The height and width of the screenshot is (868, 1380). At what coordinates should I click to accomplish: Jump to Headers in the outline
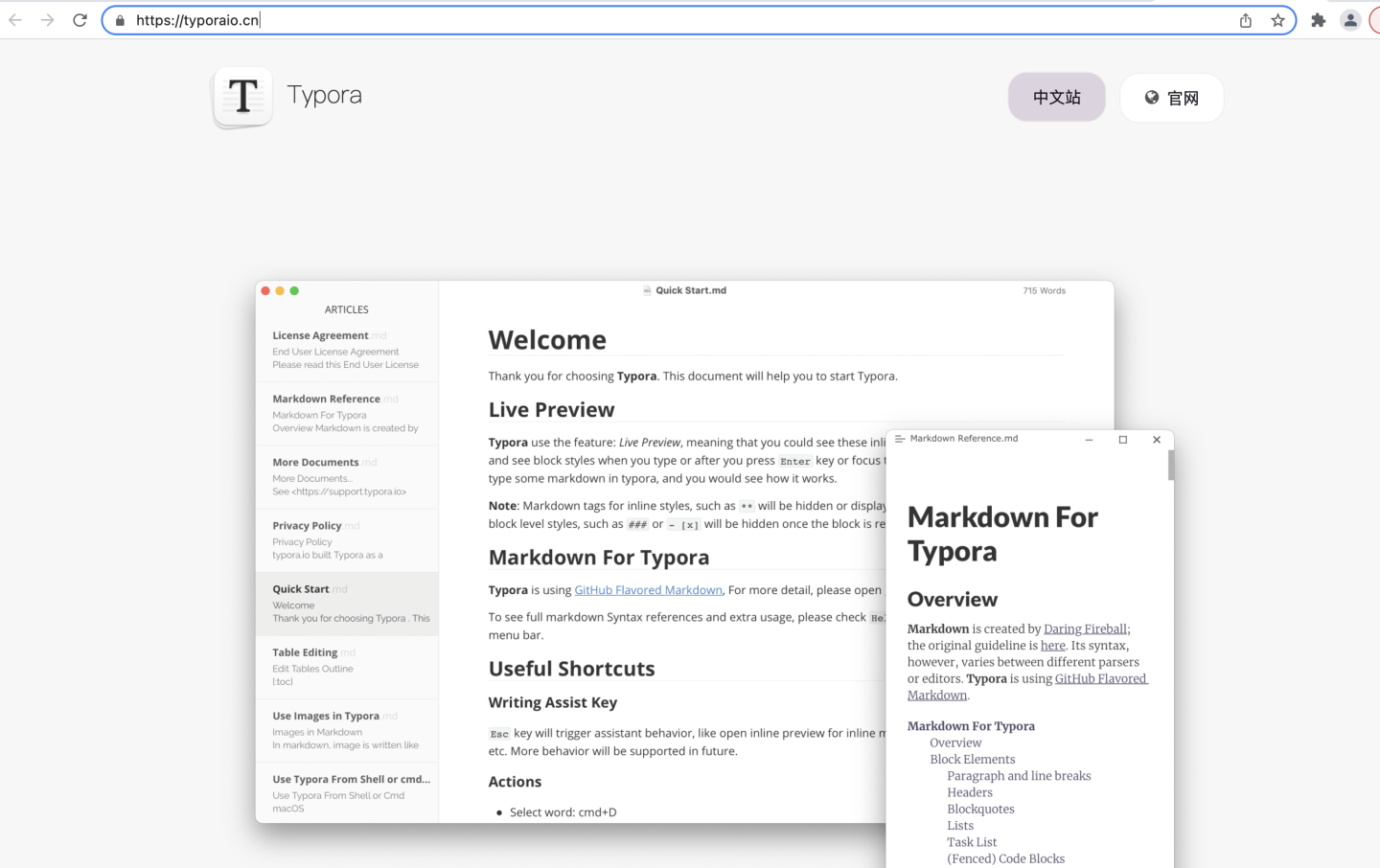970,792
